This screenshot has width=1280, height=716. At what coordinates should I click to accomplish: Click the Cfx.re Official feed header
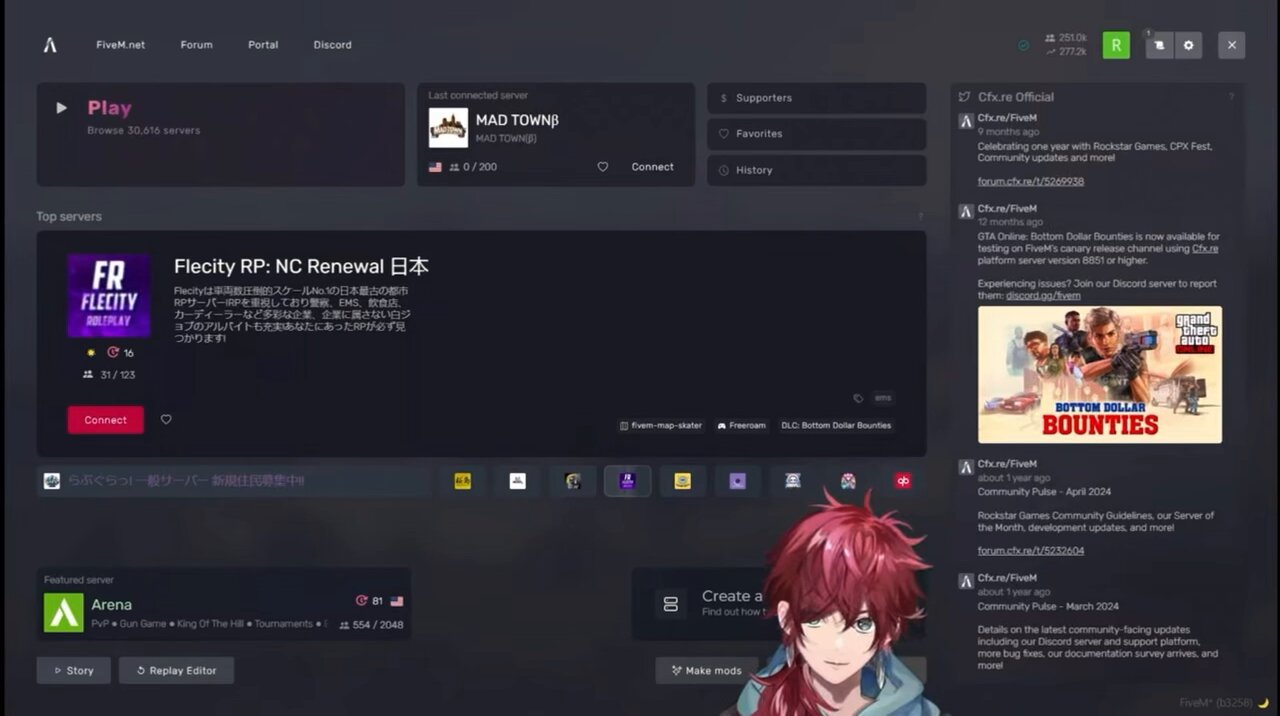tap(1016, 97)
